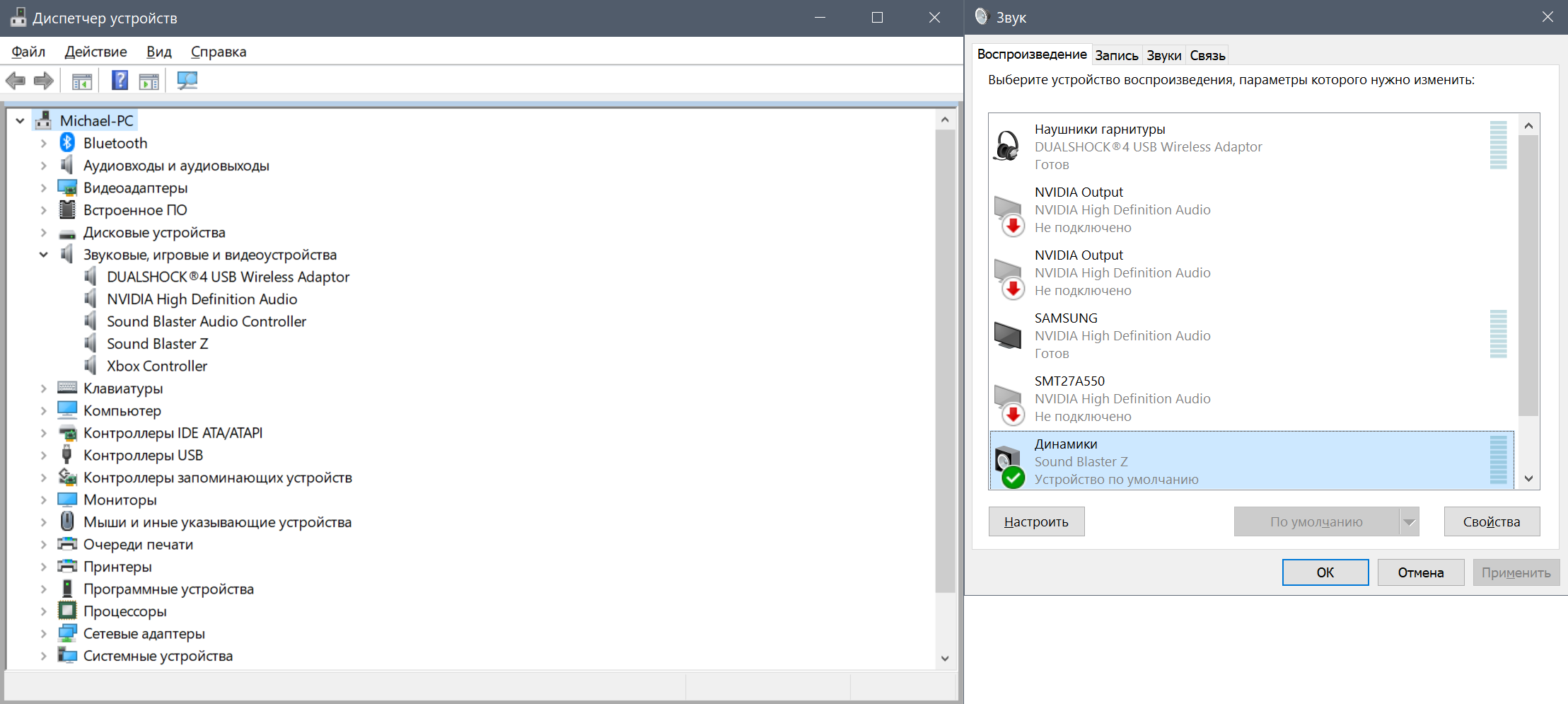The width and height of the screenshot is (1568, 704).
Task: Expand the Очереди печати category
Action: click(44, 545)
